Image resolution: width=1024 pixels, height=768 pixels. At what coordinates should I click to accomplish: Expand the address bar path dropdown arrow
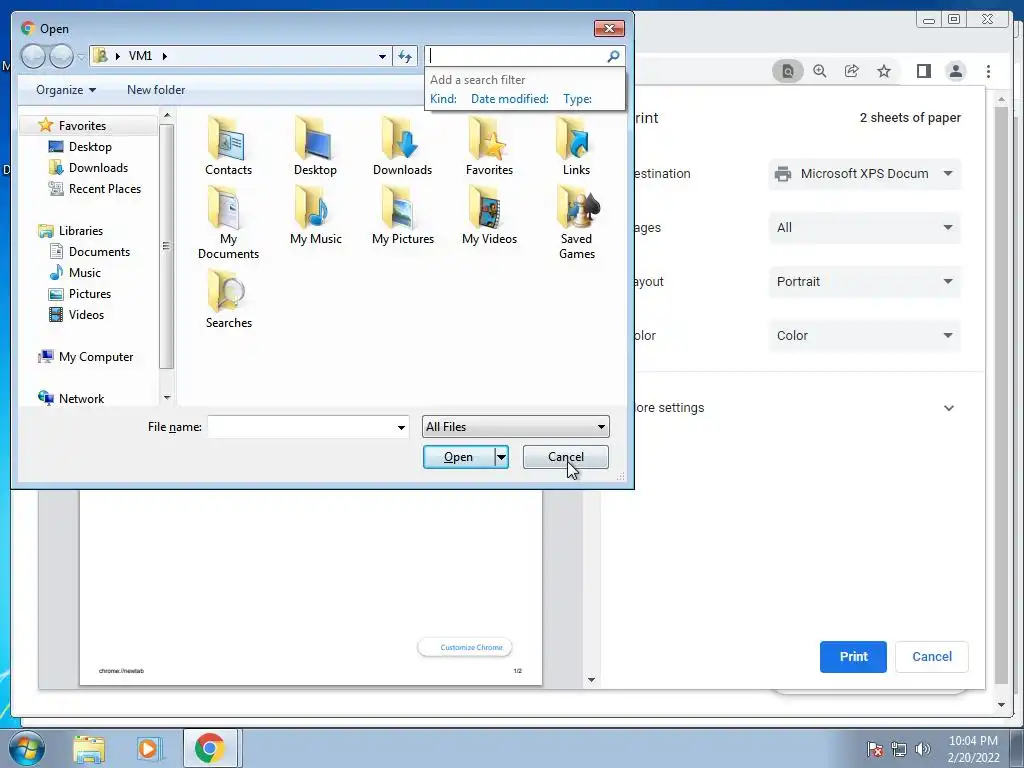(382, 56)
